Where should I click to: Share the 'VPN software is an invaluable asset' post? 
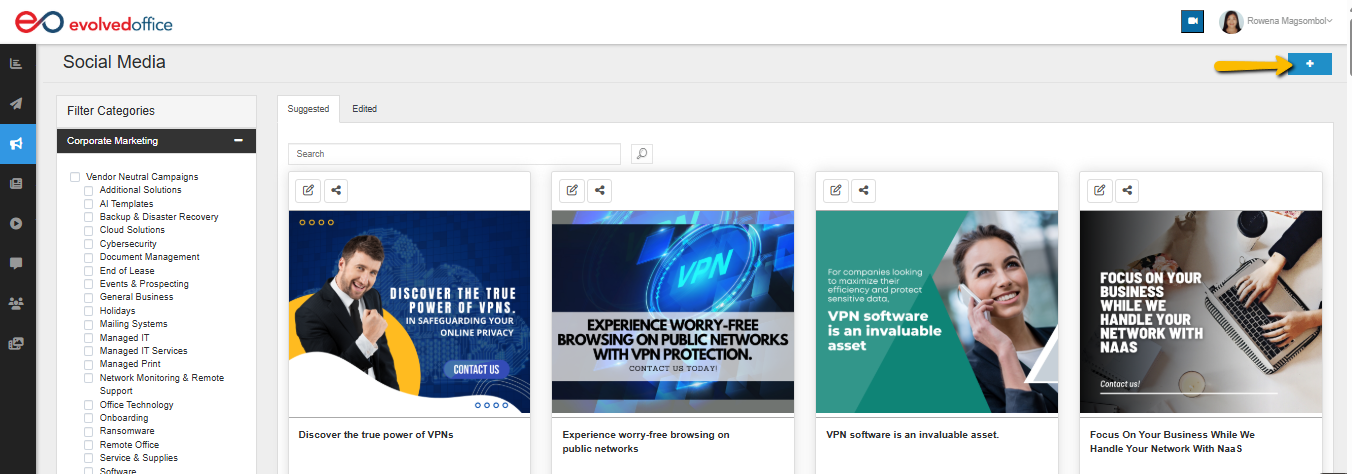click(863, 190)
